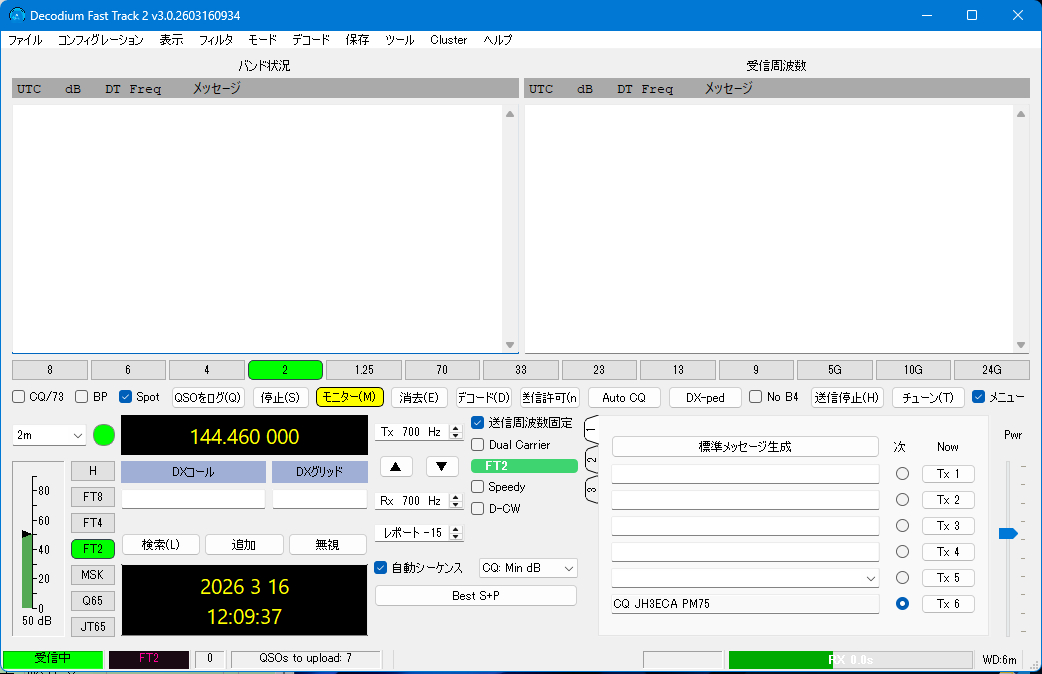Select the MSK mode button
This screenshot has width=1042, height=674.
[92, 575]
